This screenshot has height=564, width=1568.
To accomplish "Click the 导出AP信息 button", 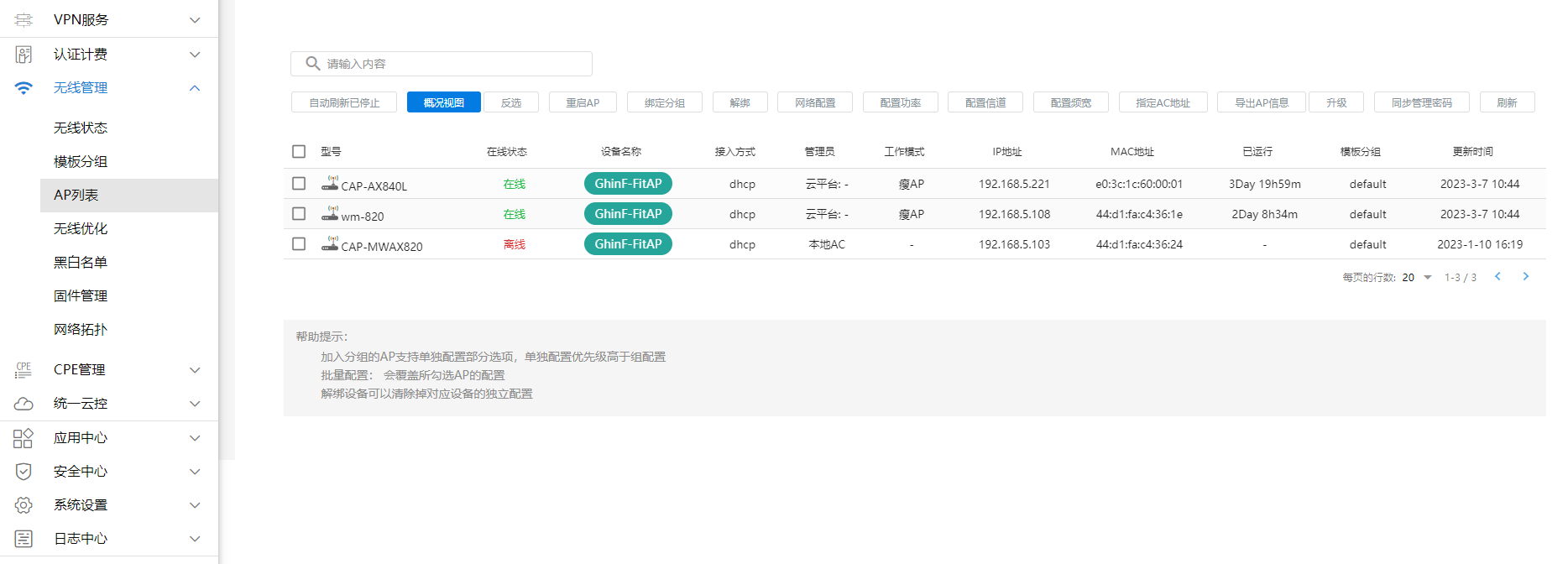I will [x=1262, y=102].
